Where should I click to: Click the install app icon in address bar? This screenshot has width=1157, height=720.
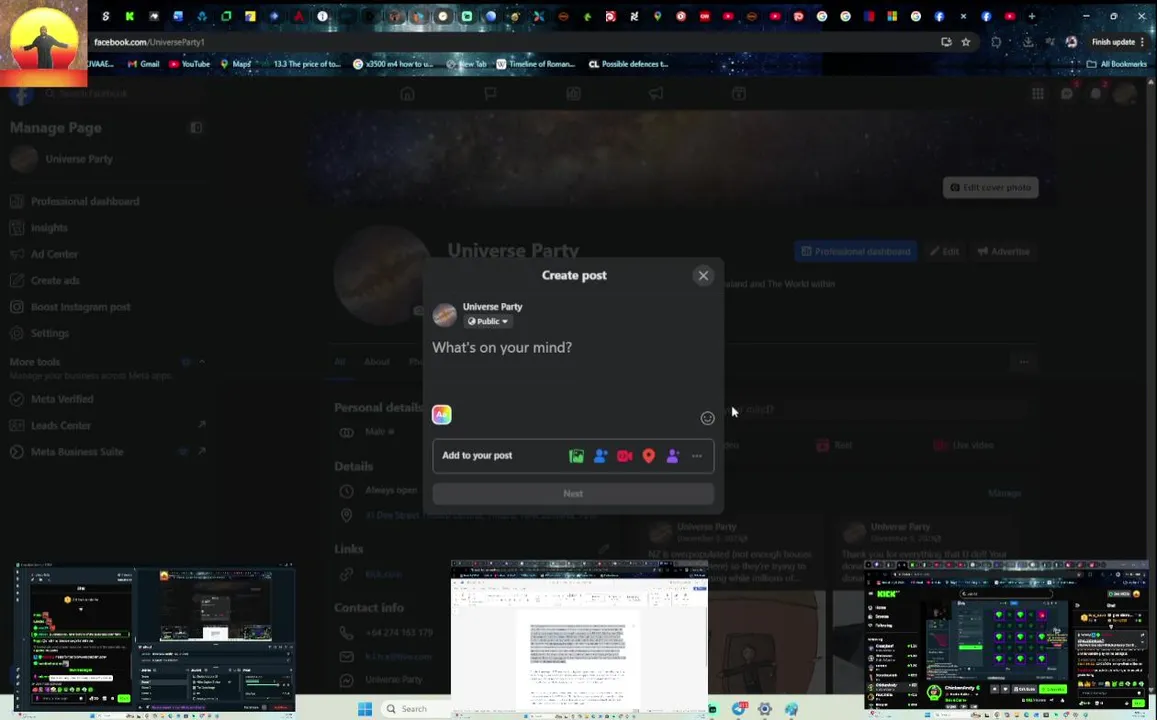946,42
